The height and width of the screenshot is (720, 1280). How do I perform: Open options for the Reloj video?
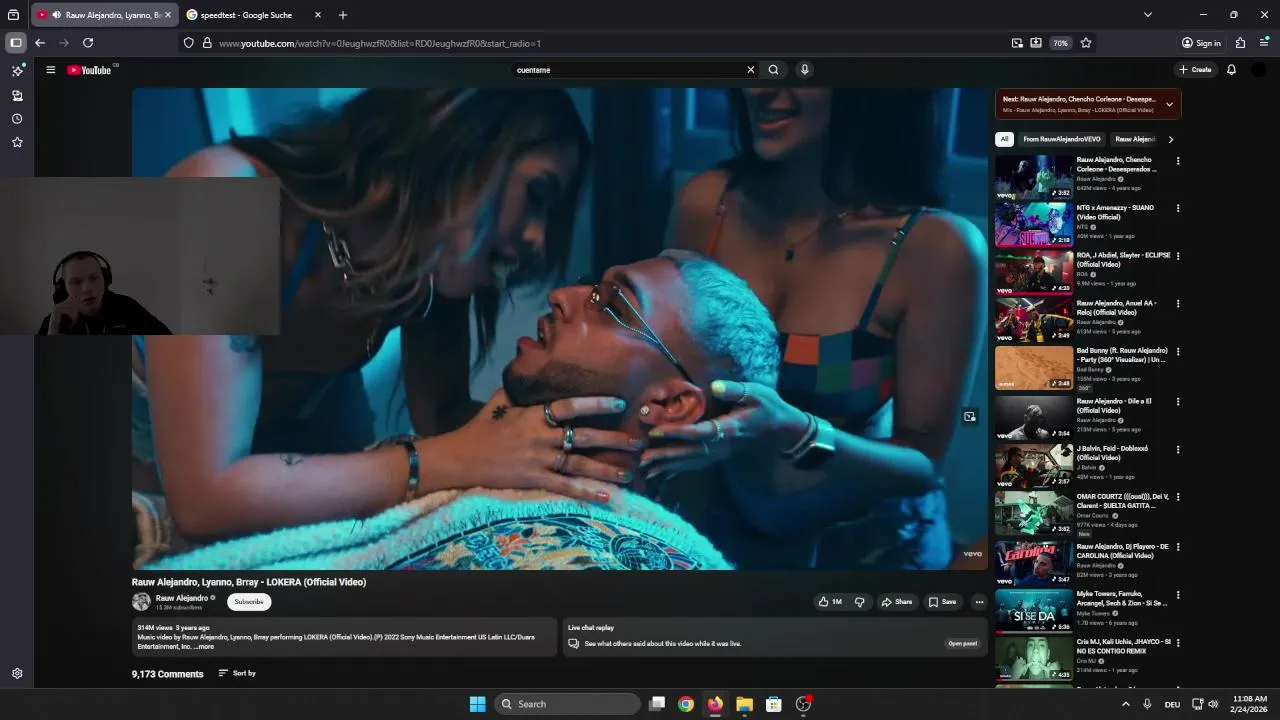[1178, 304]
